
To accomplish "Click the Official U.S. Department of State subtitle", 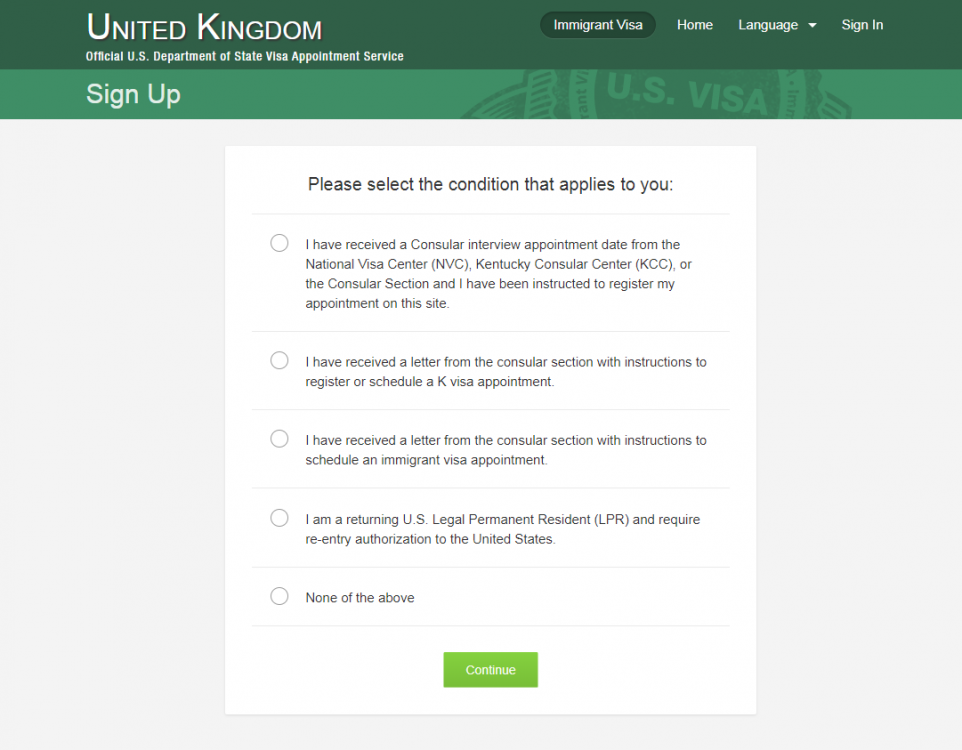I will (x=245, y=57).
